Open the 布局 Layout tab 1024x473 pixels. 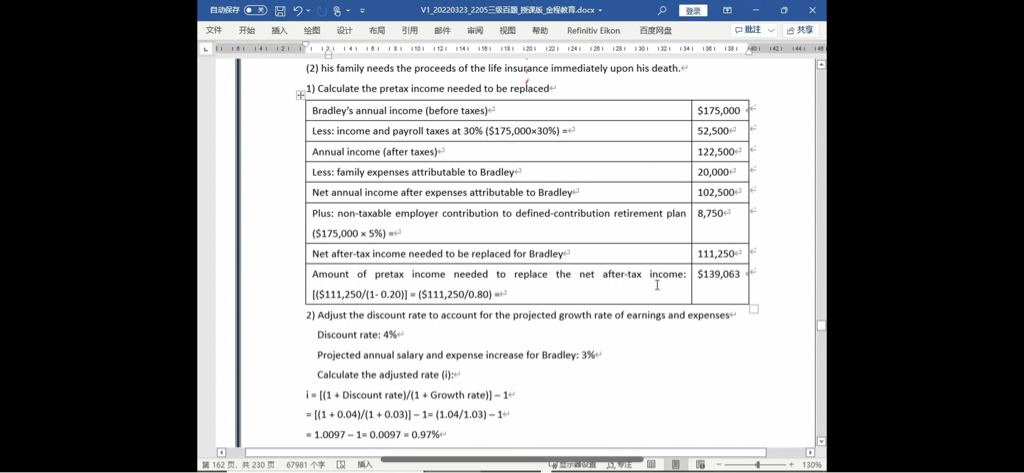coord(377,31)
